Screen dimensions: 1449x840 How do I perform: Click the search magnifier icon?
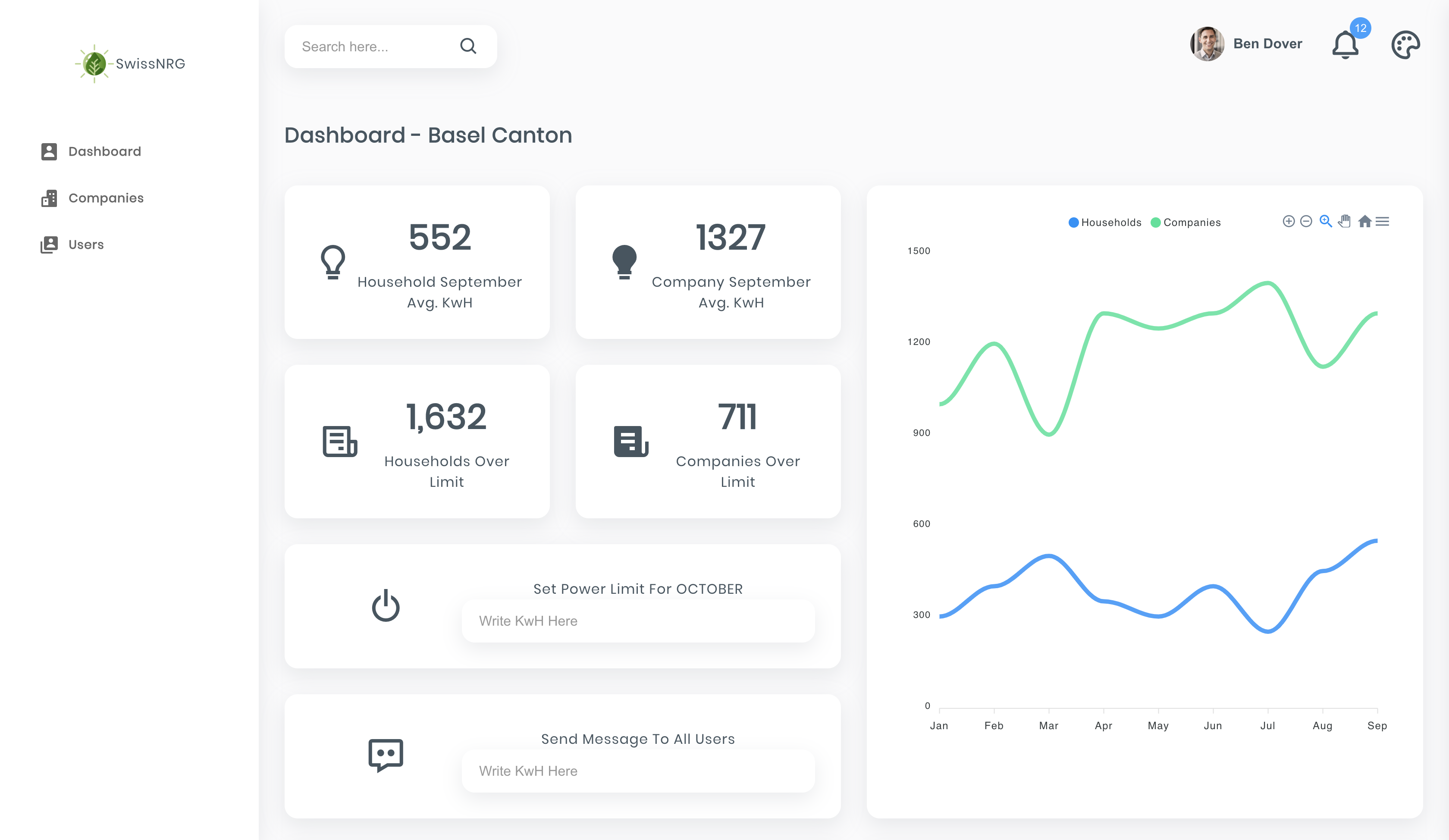(x=468, y=46)
